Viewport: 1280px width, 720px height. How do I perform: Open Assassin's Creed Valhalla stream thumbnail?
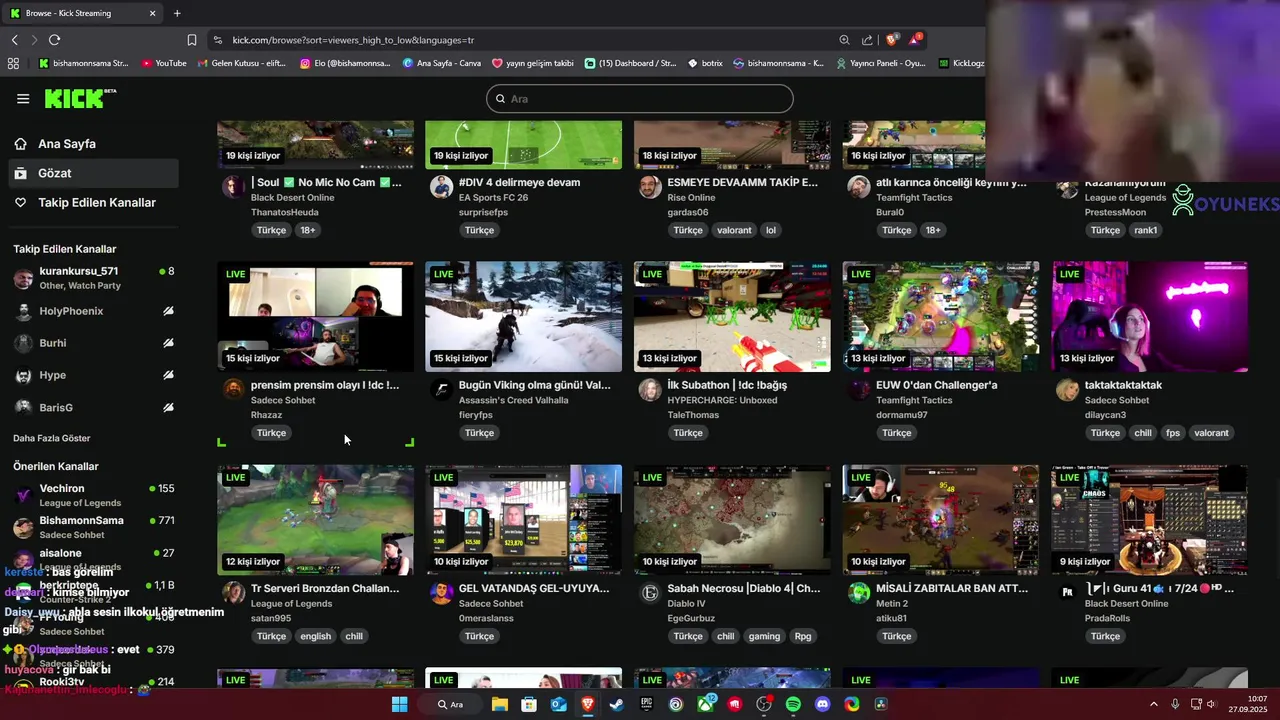pos(524,317)
